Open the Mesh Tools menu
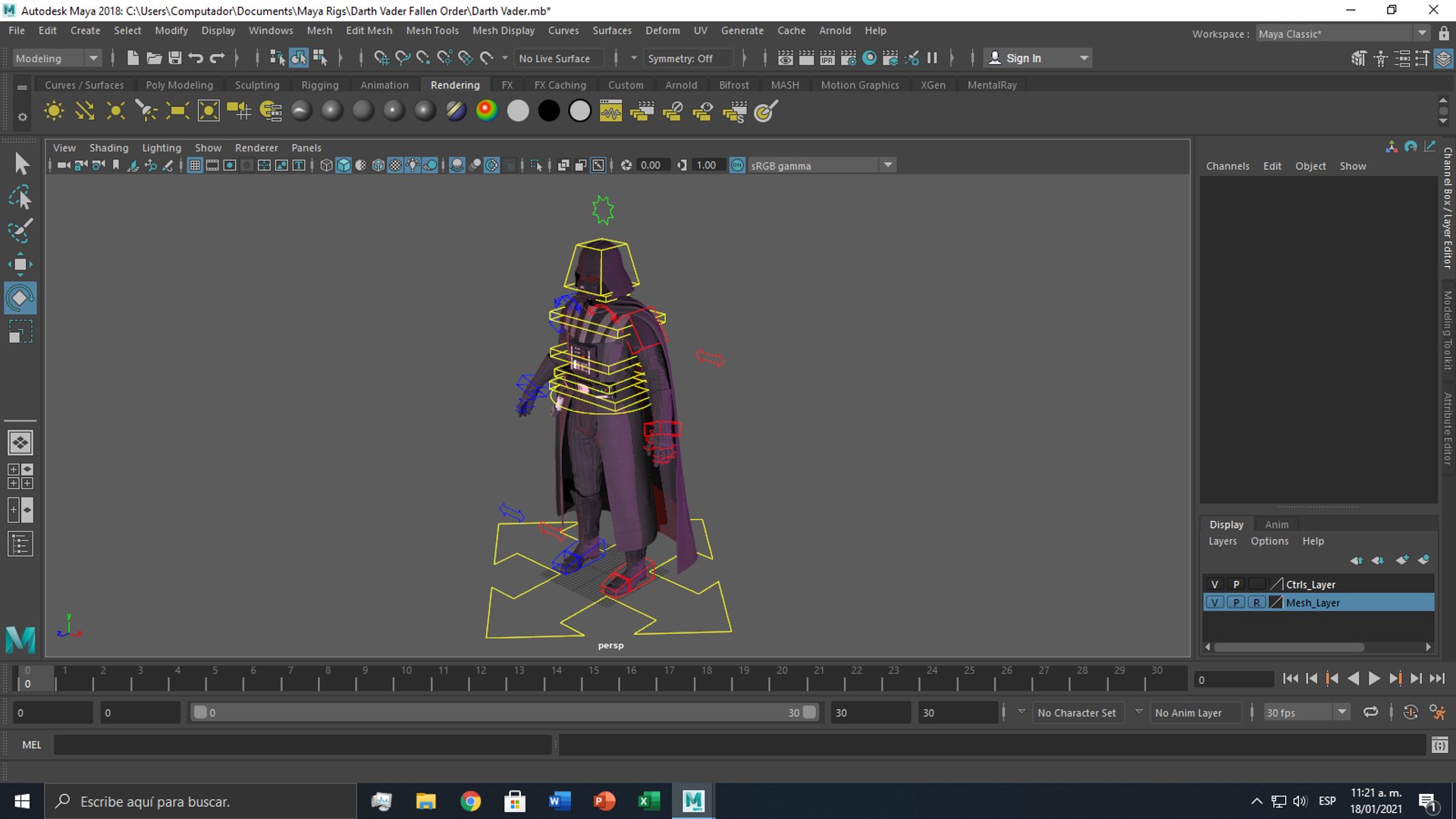The width and height of the screenshot is (1456, 819). pos(432,30)
